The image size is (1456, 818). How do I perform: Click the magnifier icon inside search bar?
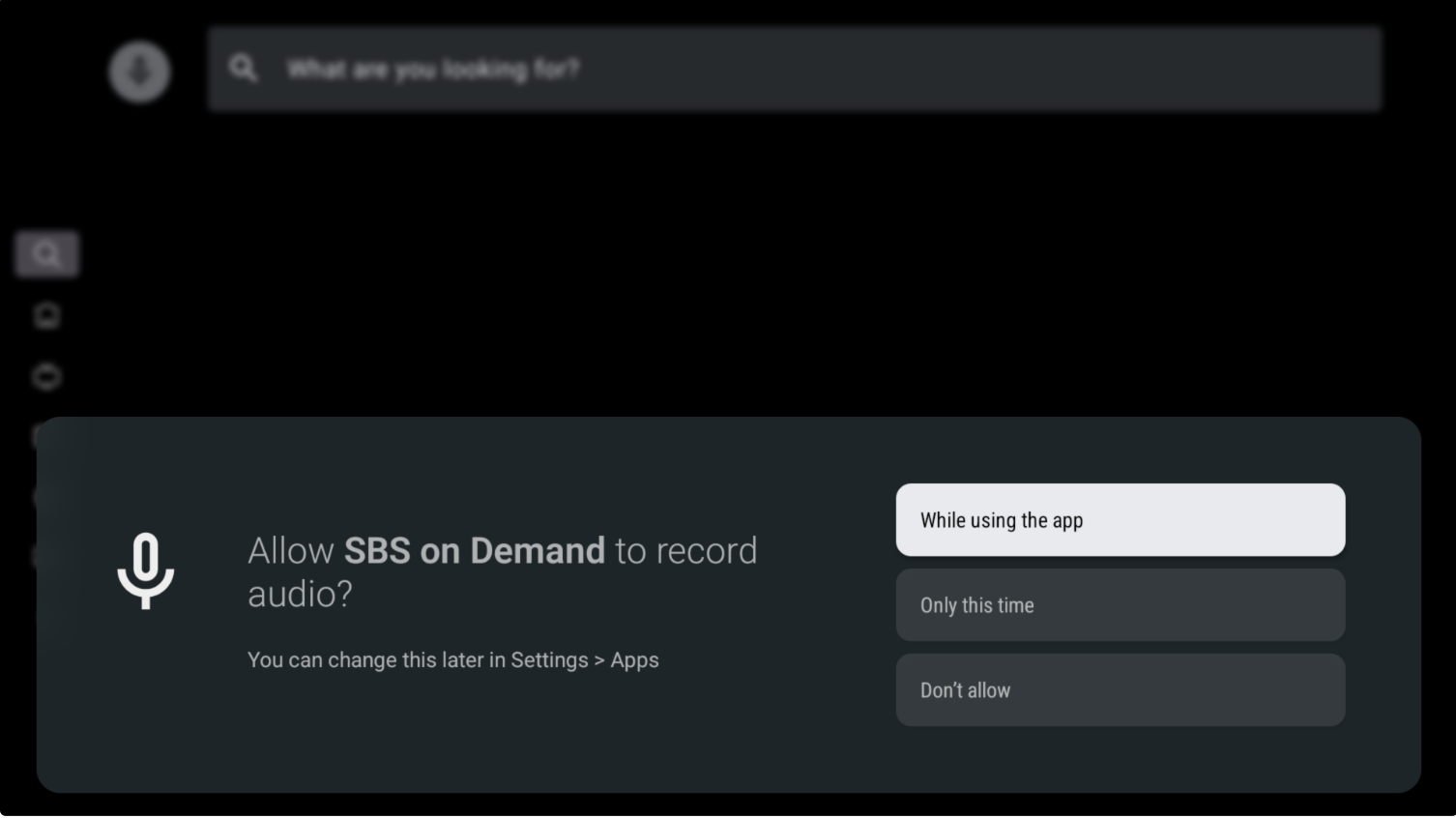tap(244, 69)
